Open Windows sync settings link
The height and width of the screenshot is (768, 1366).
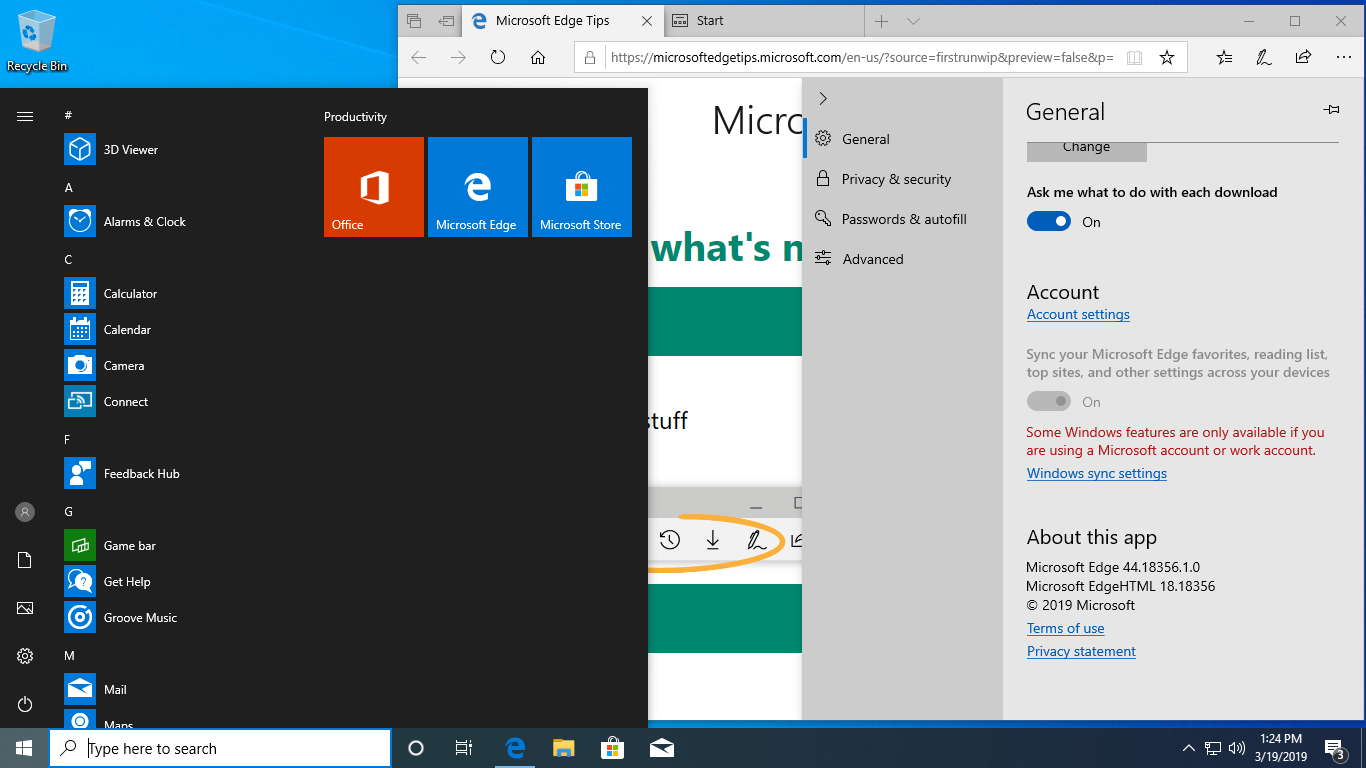click(1097, 473)
